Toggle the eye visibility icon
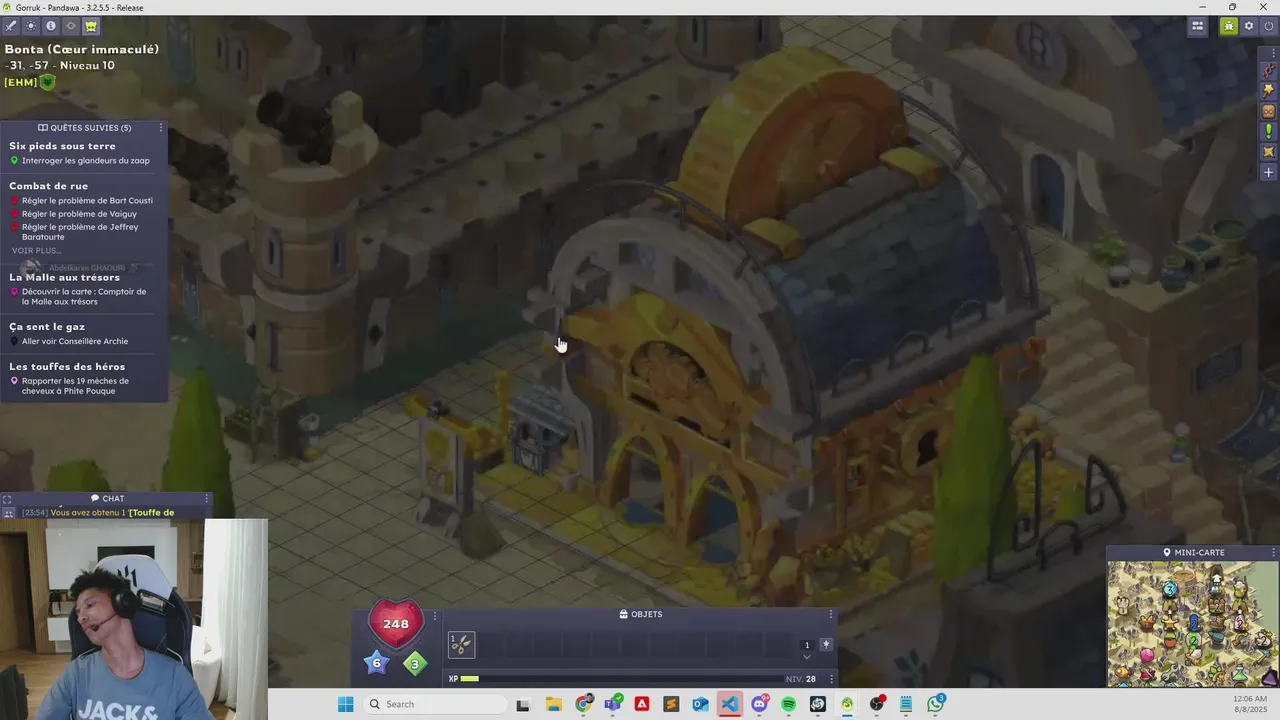This screenshot has height=720, width=1280. point(71,26)
